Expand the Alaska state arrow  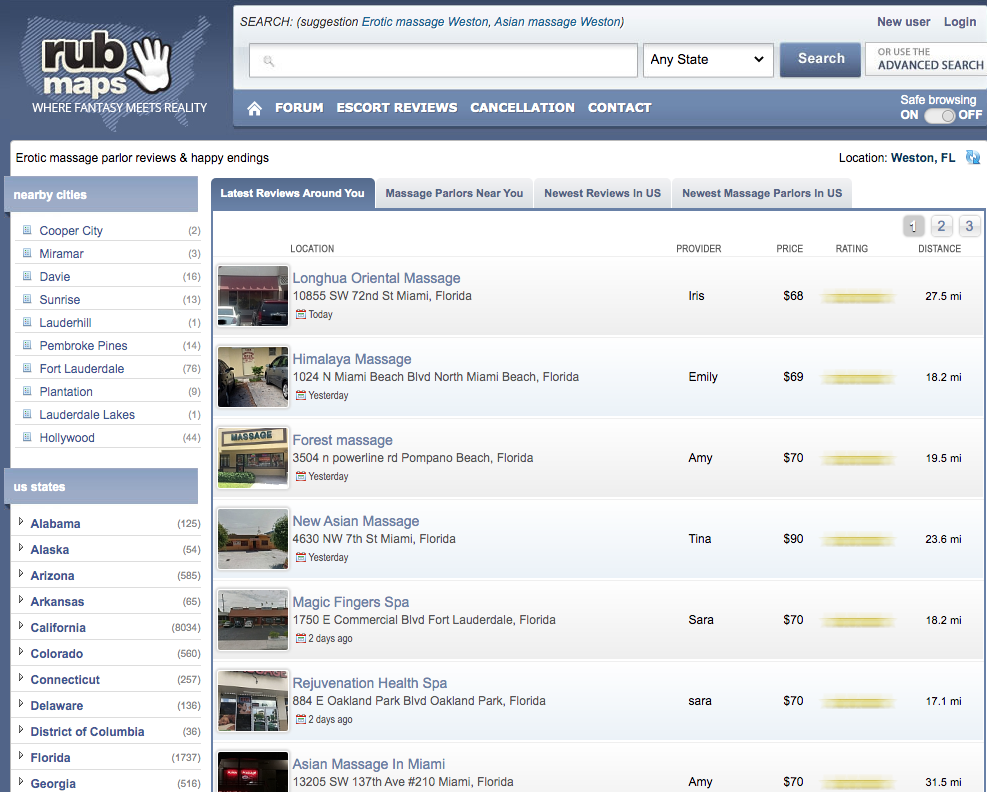(21, 548)
